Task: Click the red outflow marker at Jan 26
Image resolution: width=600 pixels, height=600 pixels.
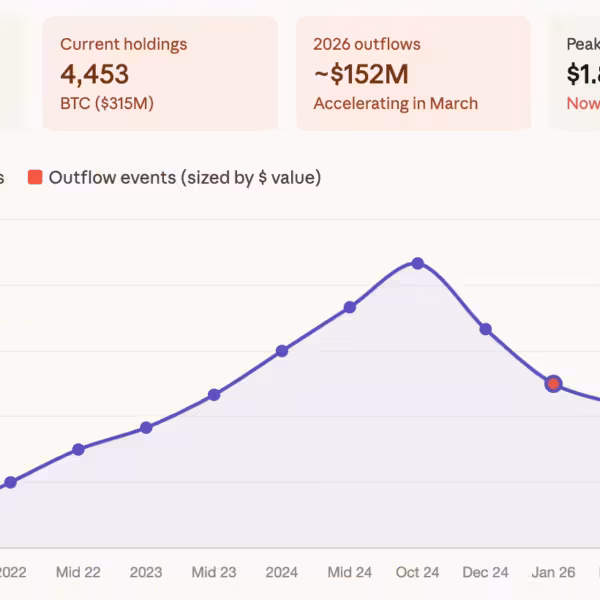Action: tap(553, 383)
